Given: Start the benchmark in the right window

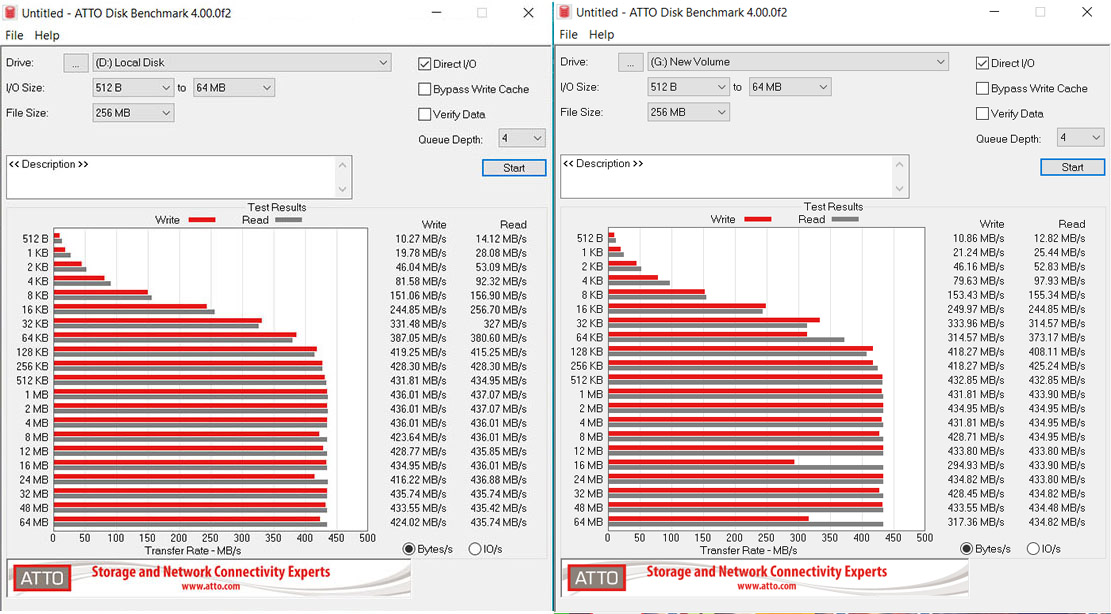Looking at the screenshot, I should 1072,167.
